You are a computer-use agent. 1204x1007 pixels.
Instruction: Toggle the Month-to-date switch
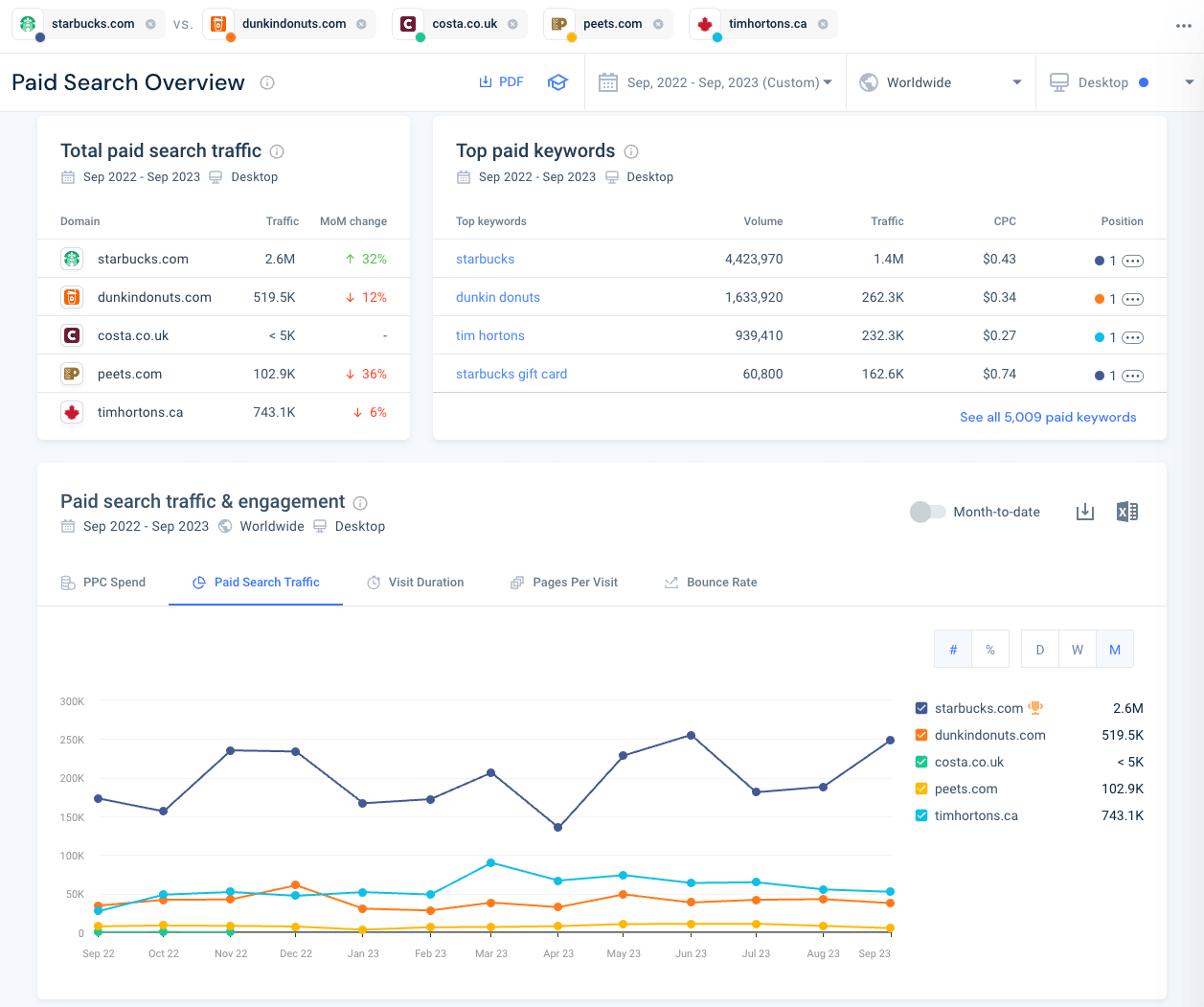[927, 512]
